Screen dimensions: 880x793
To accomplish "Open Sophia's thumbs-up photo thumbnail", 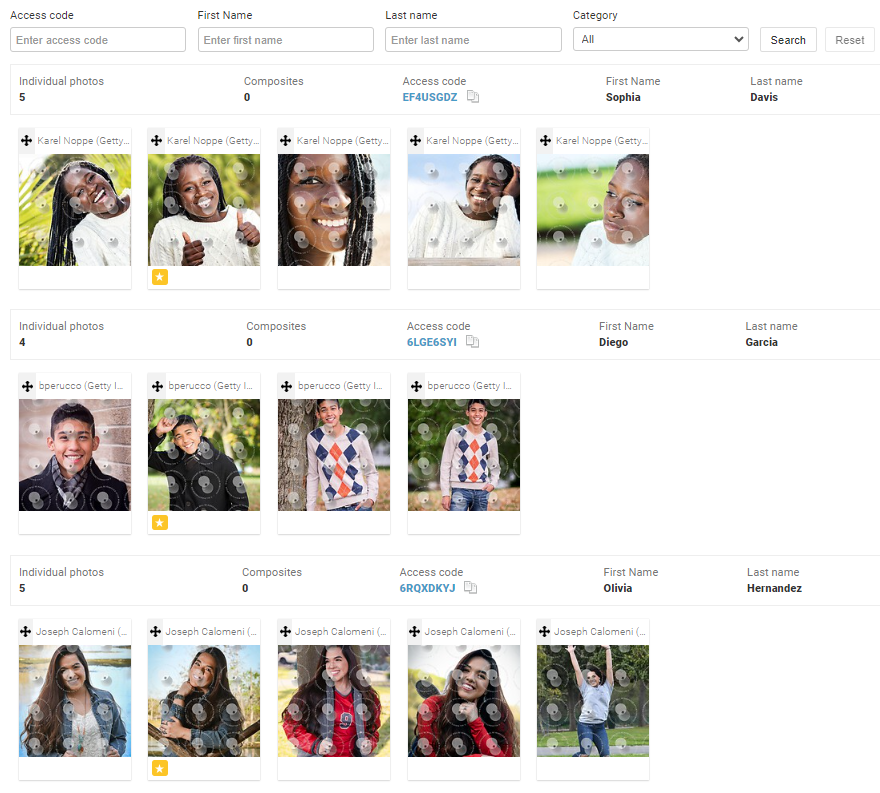I will (x=204, y=210).
